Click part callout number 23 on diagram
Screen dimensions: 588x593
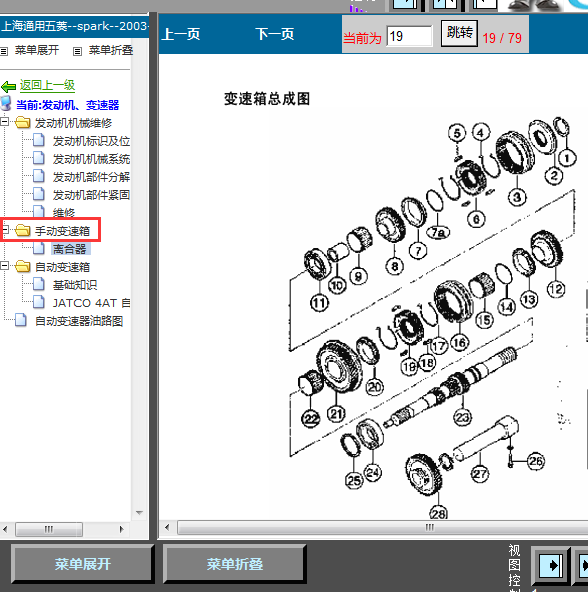(x=463, y=417)
